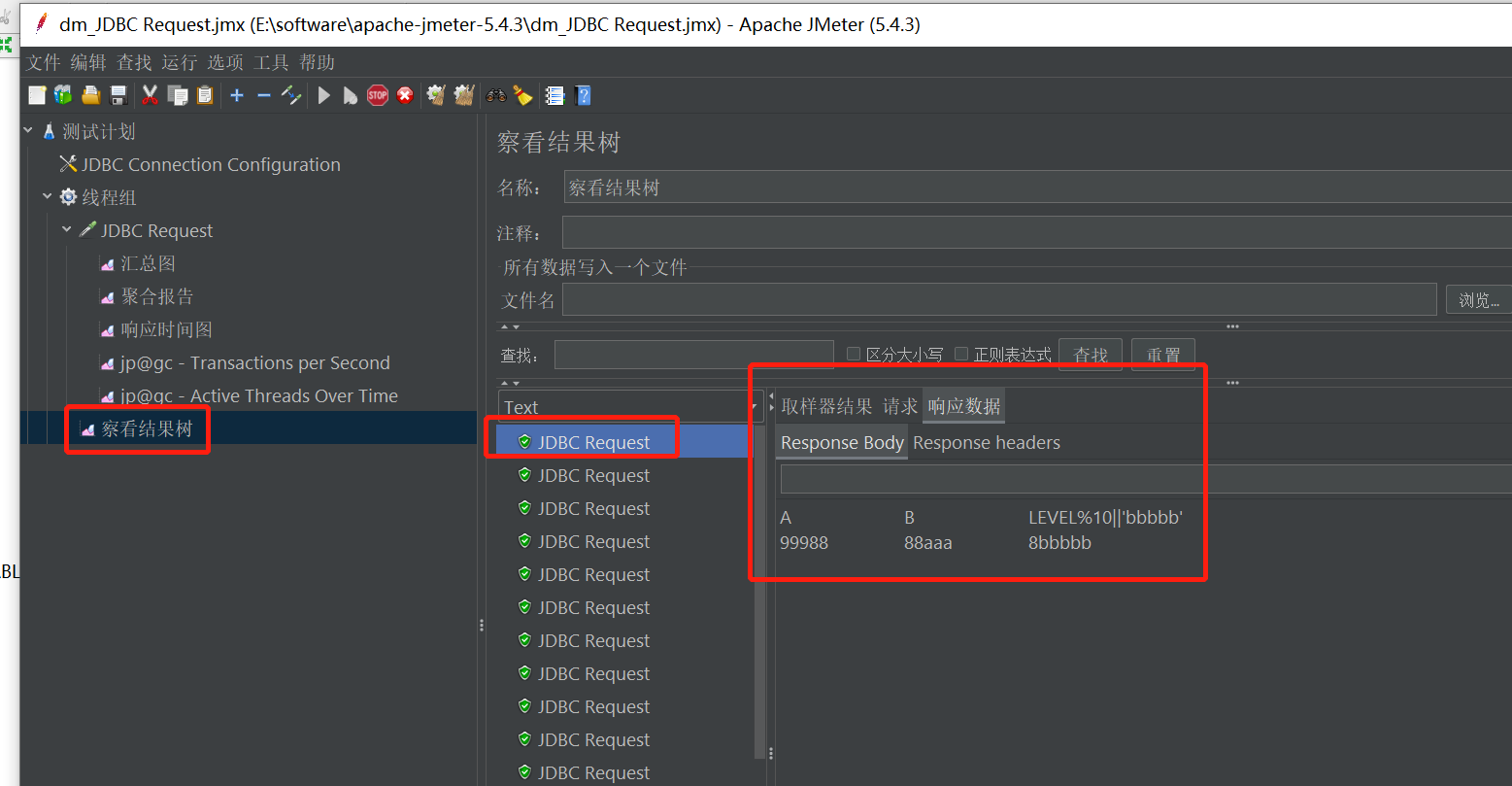Click the Copy icon in toolbar
Screen dimensions: 1512x786
click(177, 95)
